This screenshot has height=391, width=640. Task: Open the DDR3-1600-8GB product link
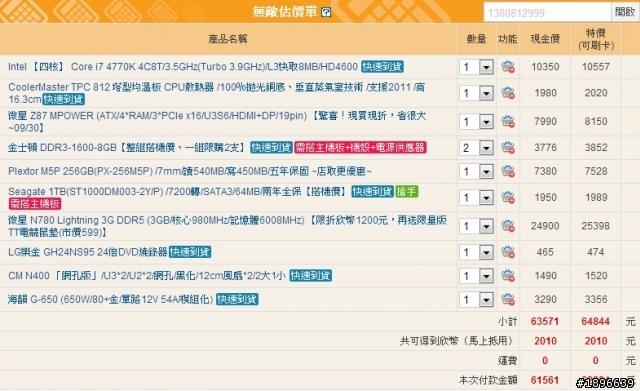(x=126, y=147)
